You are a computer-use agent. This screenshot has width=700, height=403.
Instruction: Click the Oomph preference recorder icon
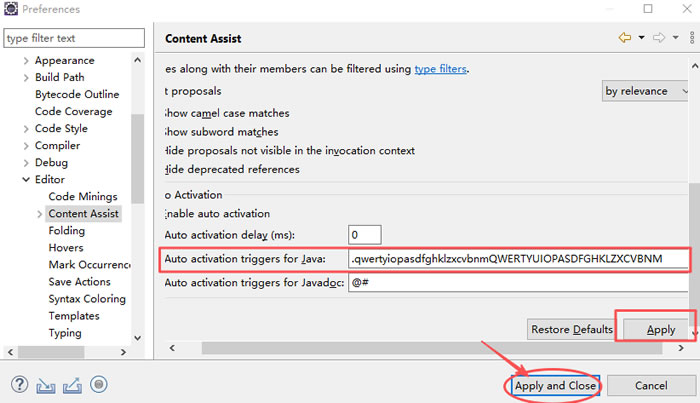coord(98,384)
